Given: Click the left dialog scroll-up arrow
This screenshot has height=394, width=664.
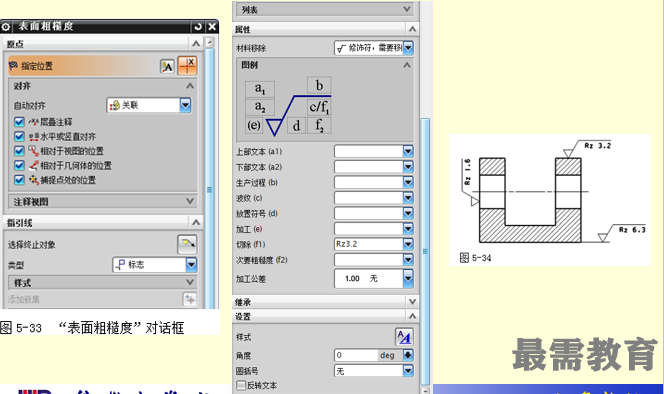Looking at the screenshot, I should (x=210, y=42).
